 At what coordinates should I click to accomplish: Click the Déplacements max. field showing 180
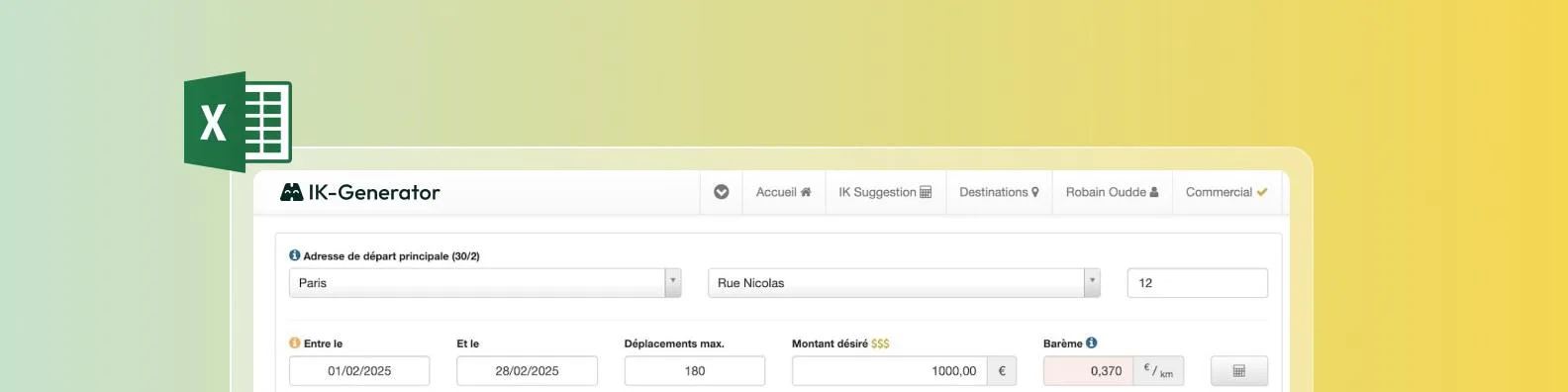click(695, 371)
